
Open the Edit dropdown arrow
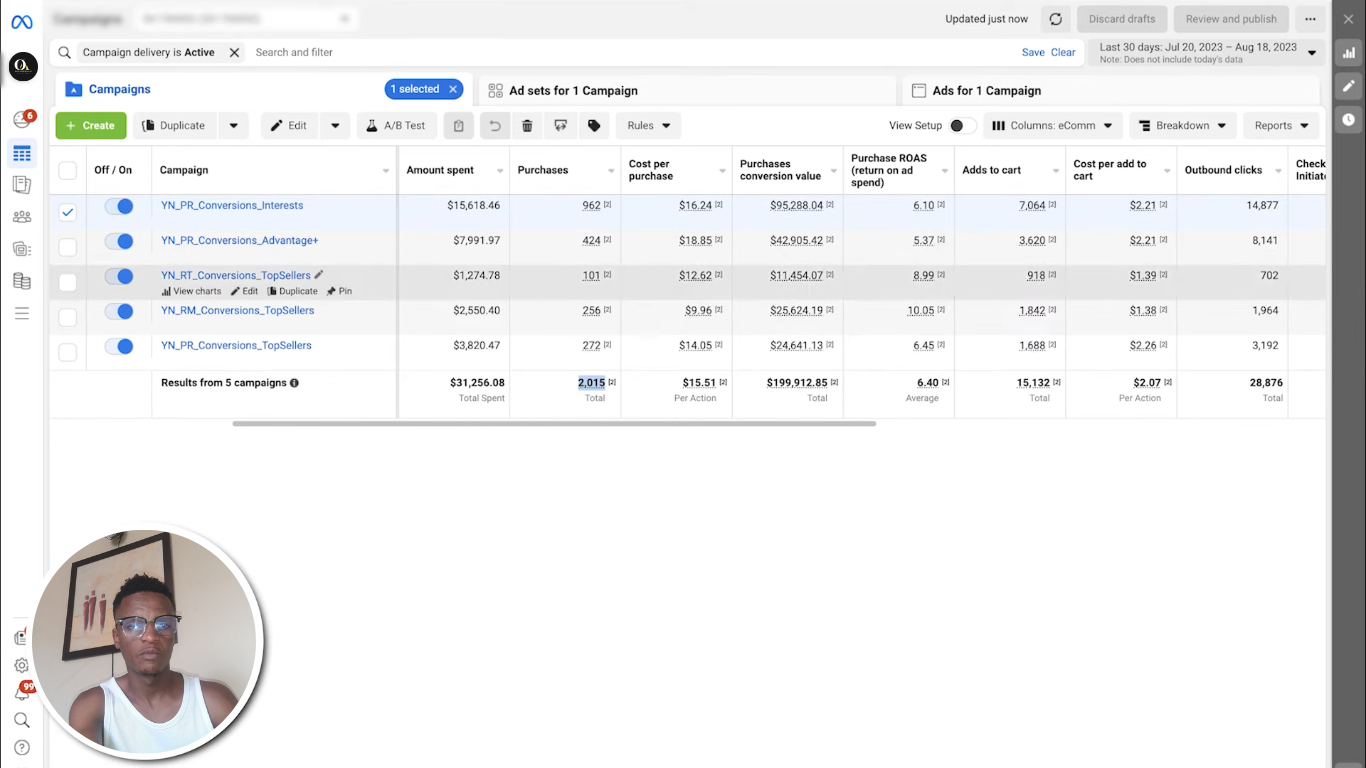pyautogui.click(x=335, y=126)
